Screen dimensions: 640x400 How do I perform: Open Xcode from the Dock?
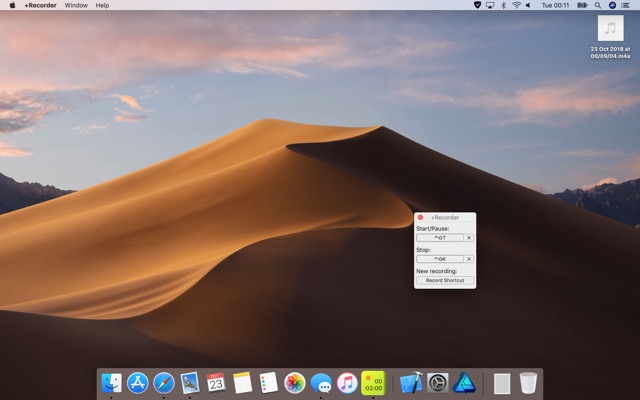411,383
